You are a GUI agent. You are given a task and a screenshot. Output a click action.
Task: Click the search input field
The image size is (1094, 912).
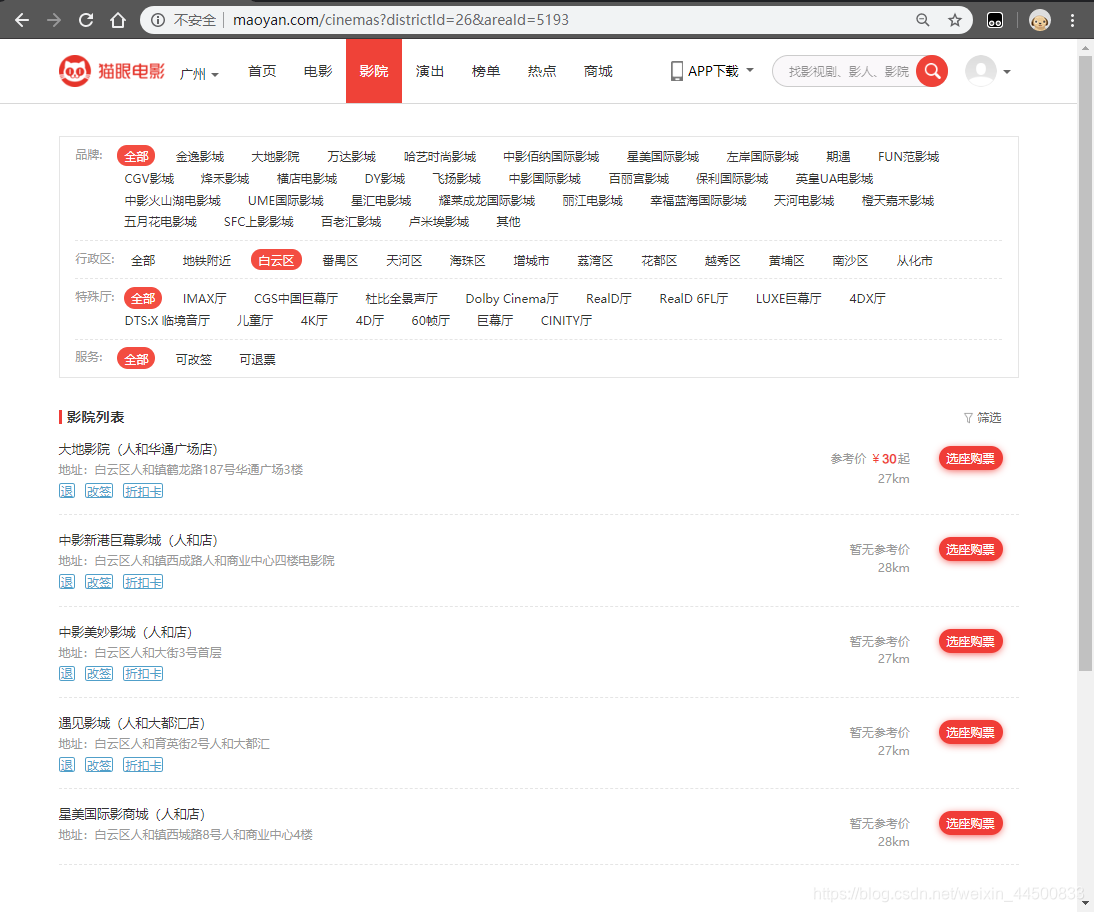(x=847, y=71)
